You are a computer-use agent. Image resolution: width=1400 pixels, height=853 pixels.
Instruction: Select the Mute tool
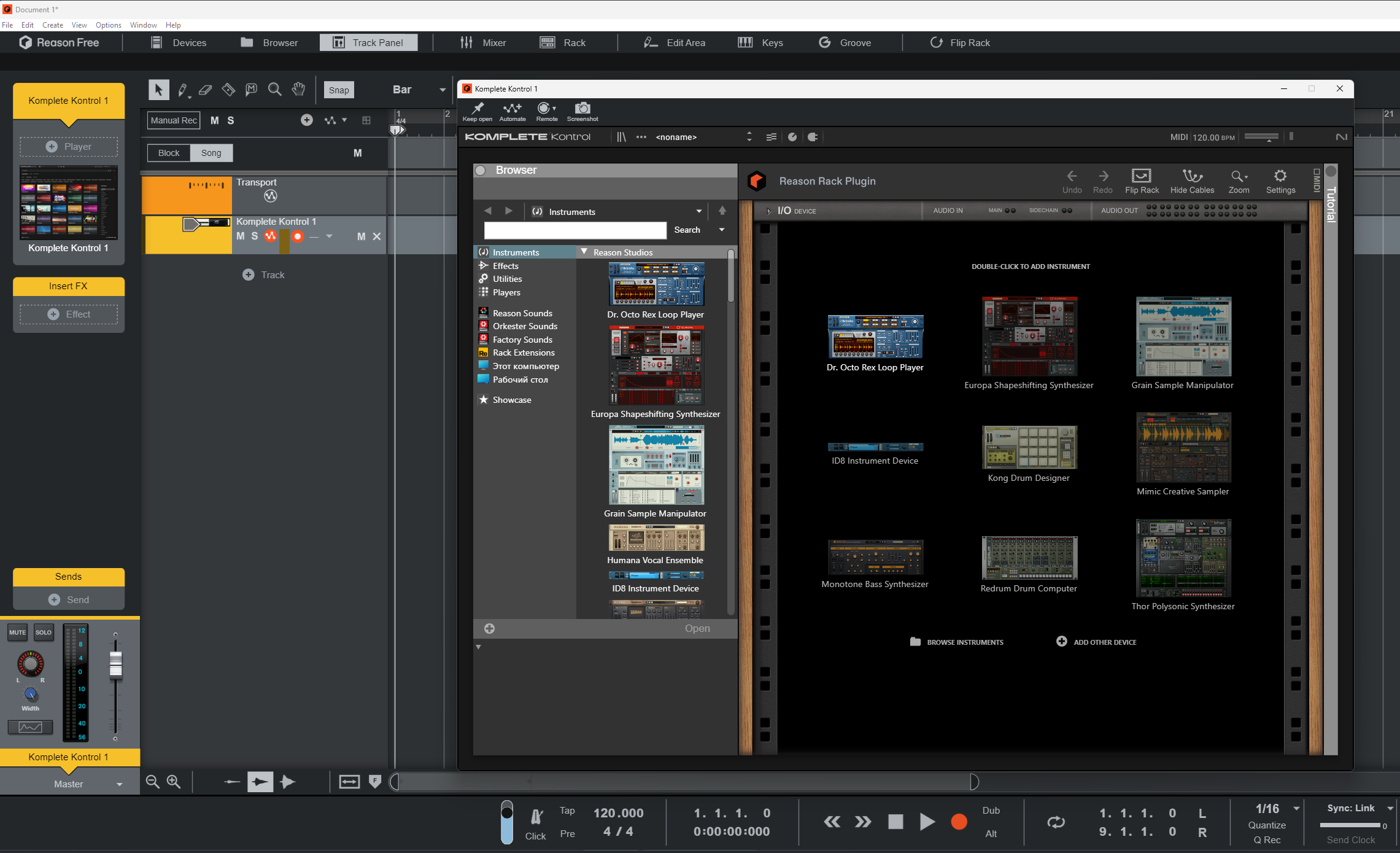coord(252,90)
